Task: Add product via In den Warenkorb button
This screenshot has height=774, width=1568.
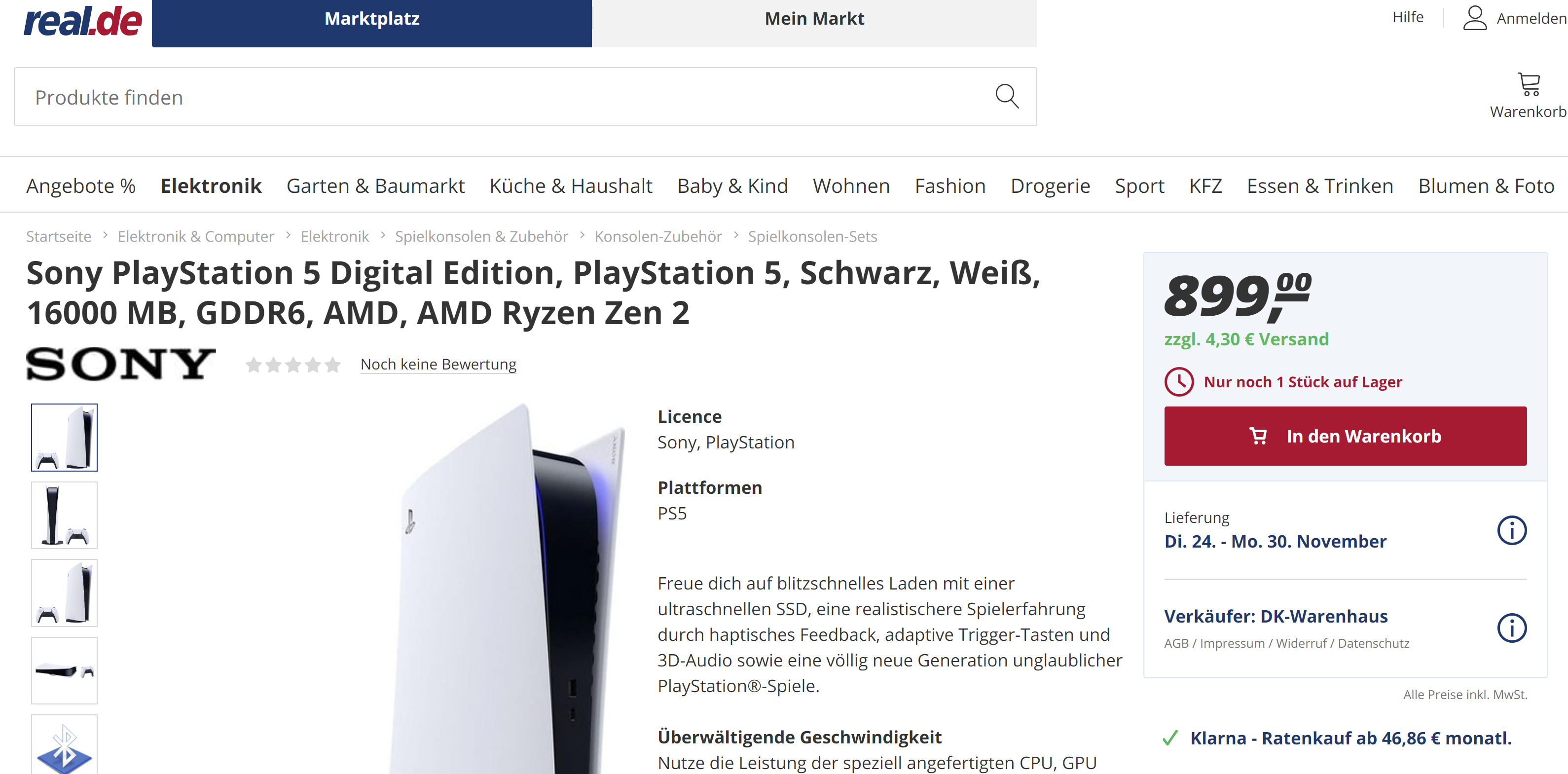Action: [1345, 436]
